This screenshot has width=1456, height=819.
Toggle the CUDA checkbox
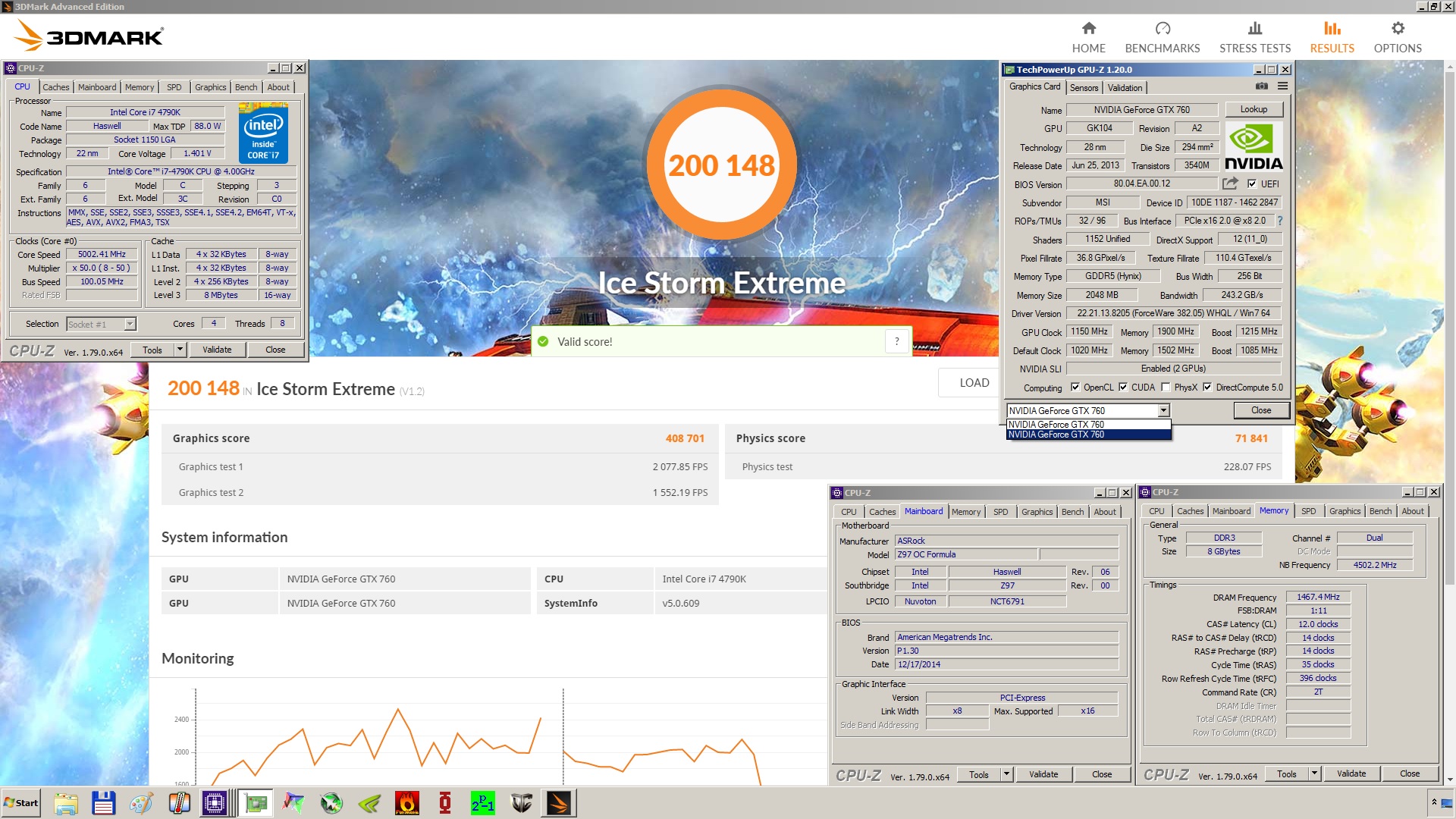click(1123, 388)
